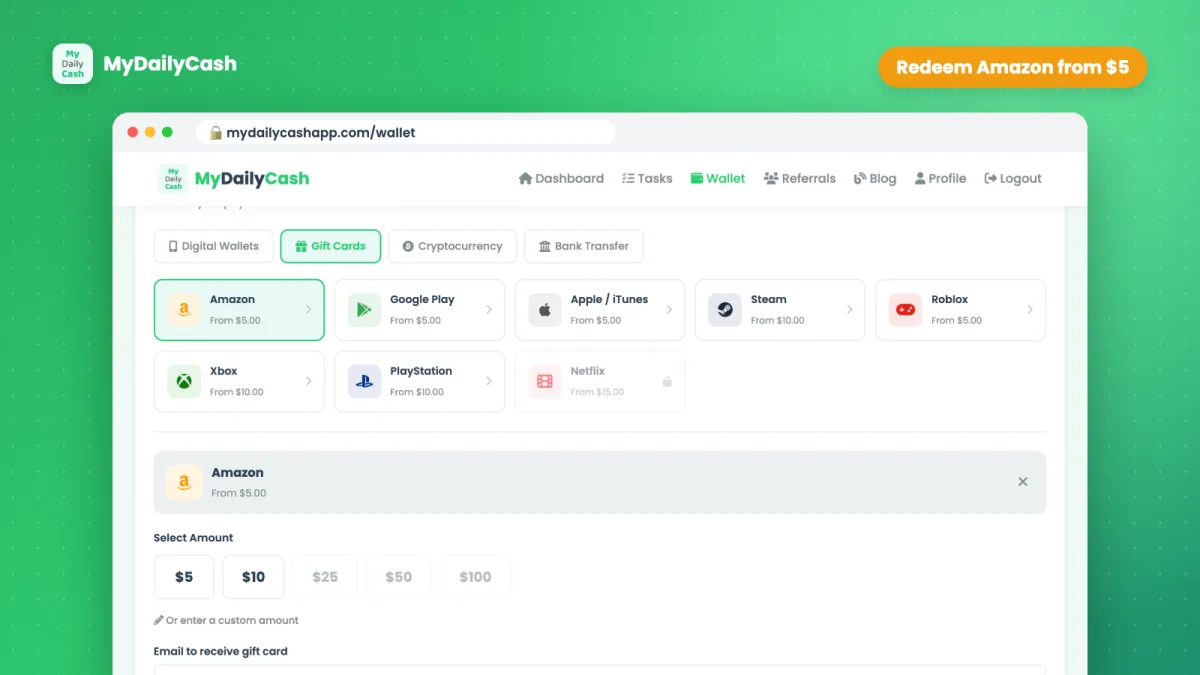Click the lock icon on Netflix card
1200x675 pixels.
[x=667, y=382]
